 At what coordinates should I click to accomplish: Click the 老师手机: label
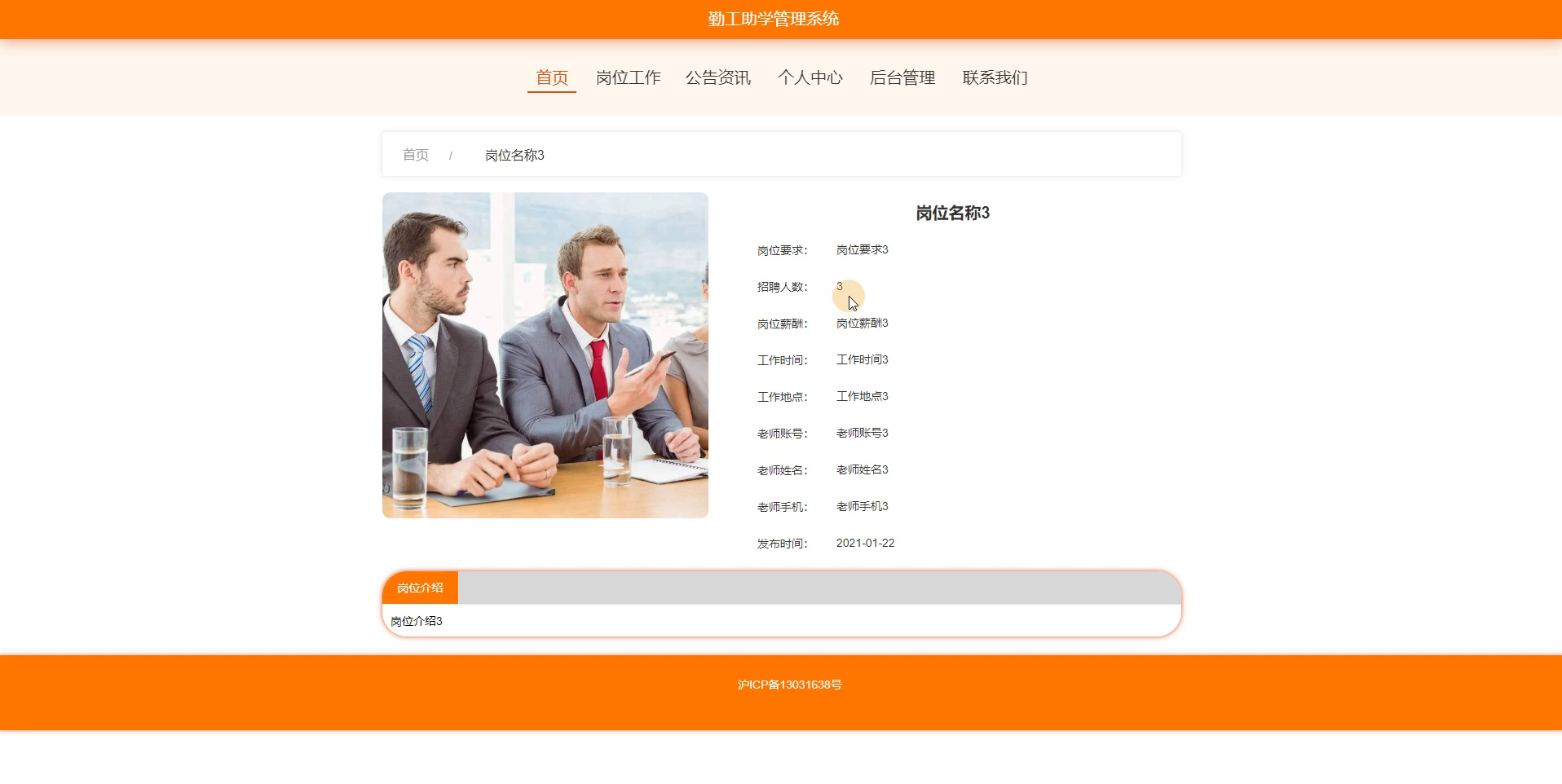coord(782,507)
